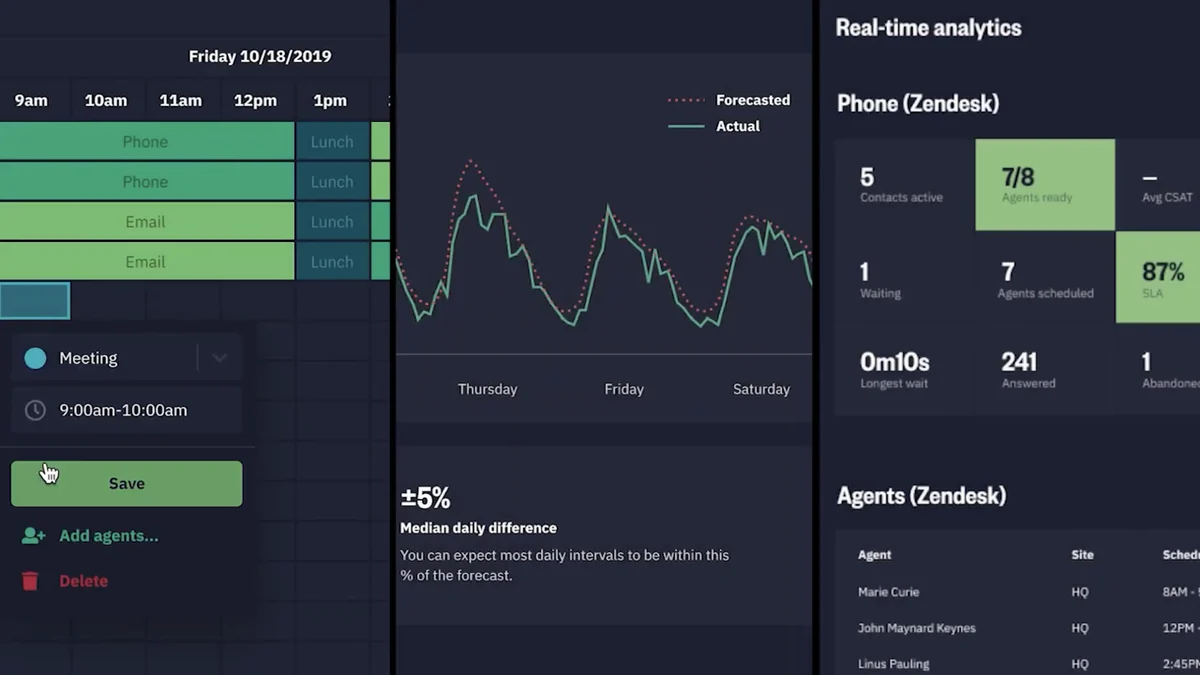Screen dimensions: 1200x675
Task: Click the top Lunch block
Action: click(x=332, y=141)
